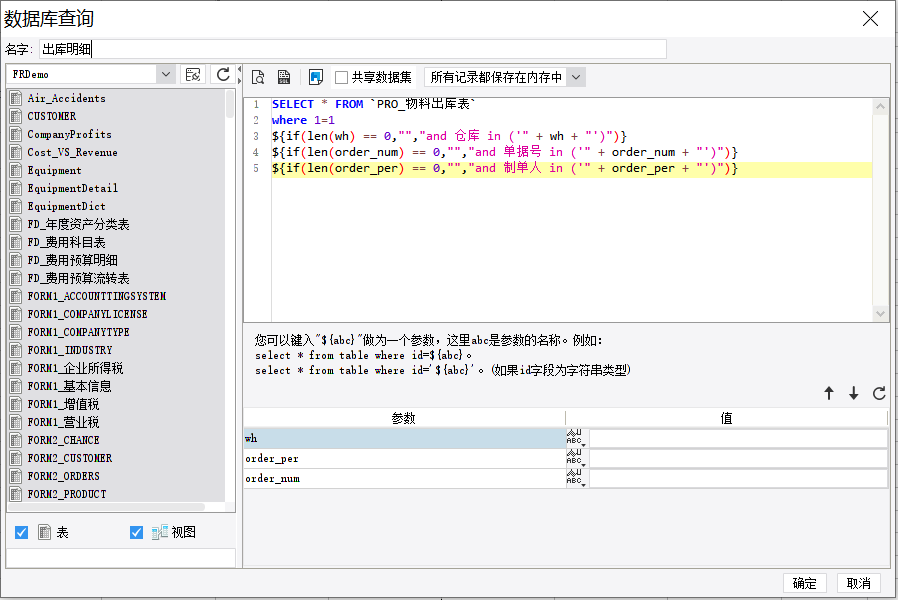
Task: Select the order_num parameter name
Action: click(273, 479)
